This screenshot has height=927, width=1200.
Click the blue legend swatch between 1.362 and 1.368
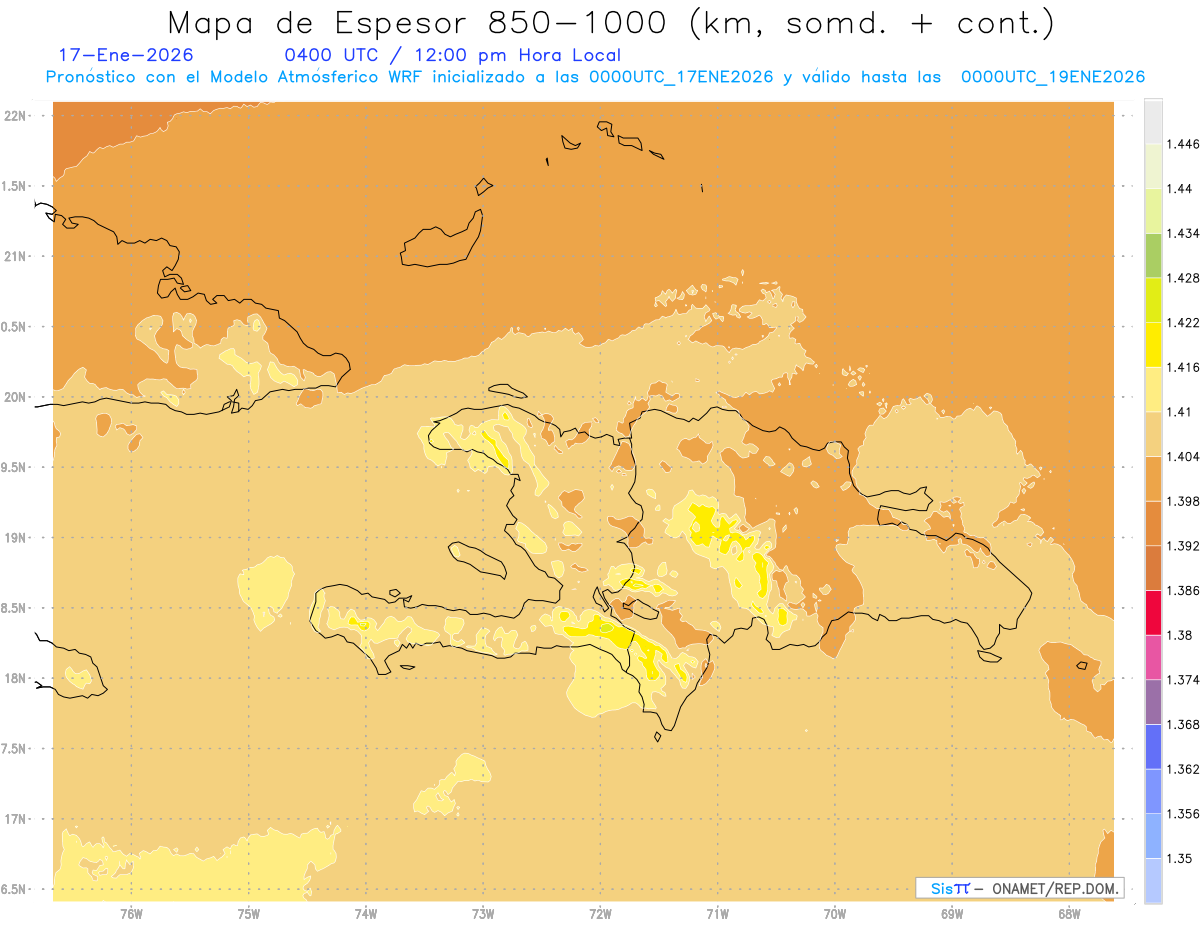(1153, 746)
